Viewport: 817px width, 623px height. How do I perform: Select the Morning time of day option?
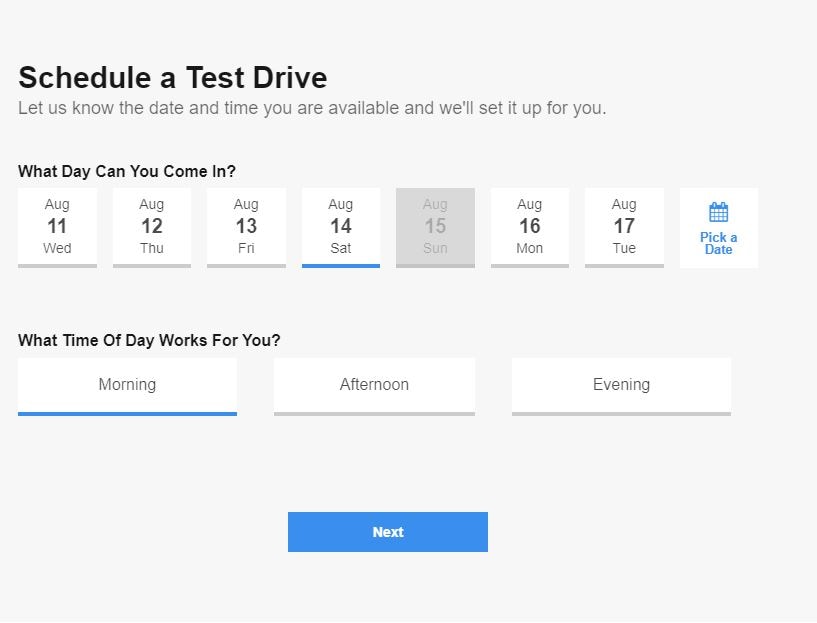point(127,385)
